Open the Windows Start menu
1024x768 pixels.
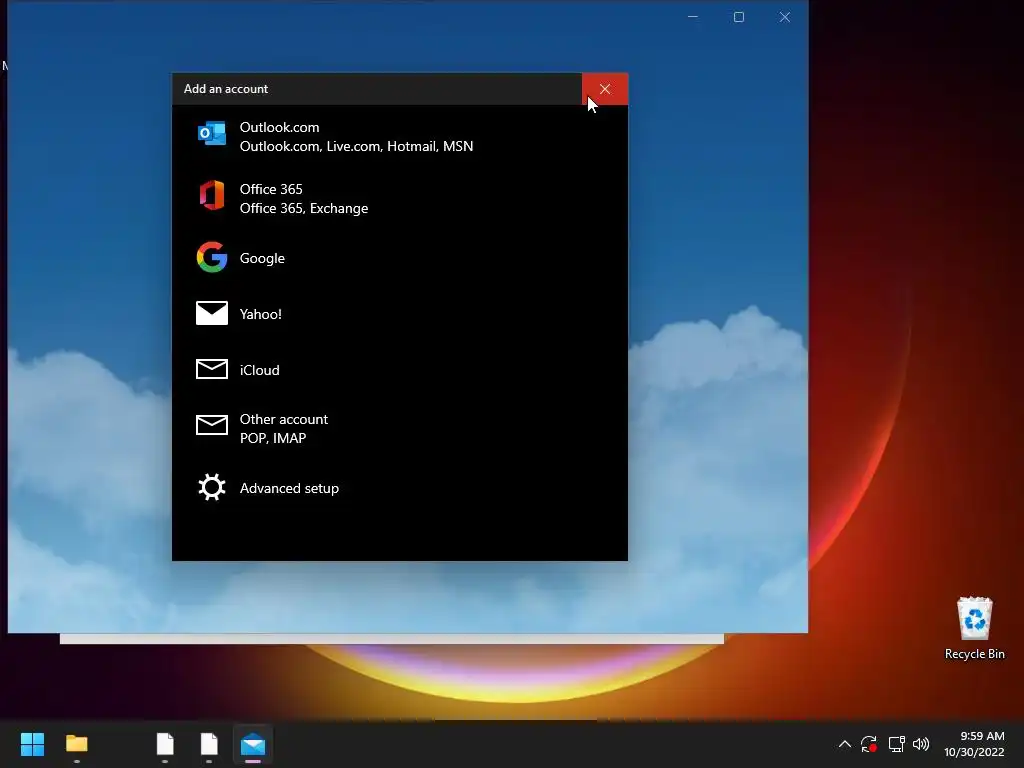tap(32, 744)
